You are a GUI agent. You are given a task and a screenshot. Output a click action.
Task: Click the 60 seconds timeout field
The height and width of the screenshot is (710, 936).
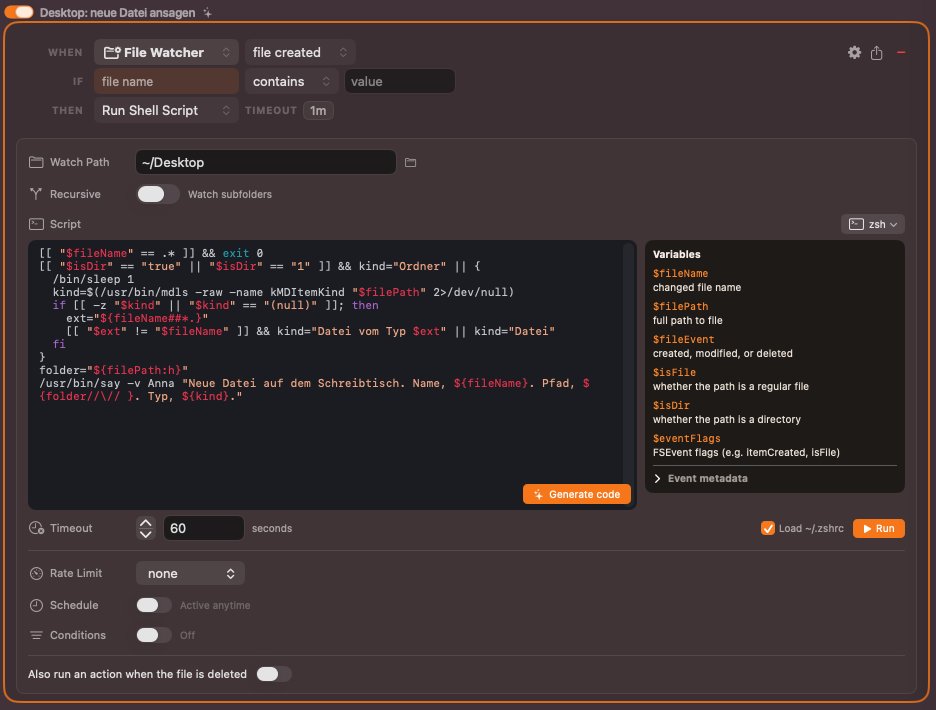pos(203,528)
